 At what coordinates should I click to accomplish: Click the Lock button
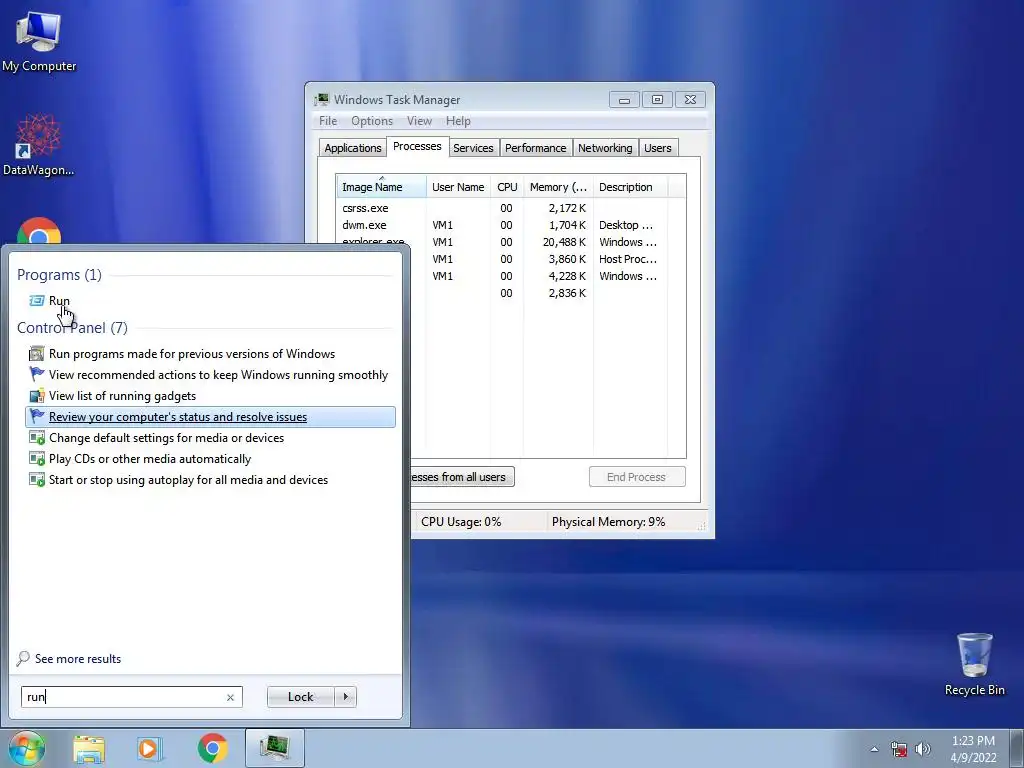pos(300,697)
